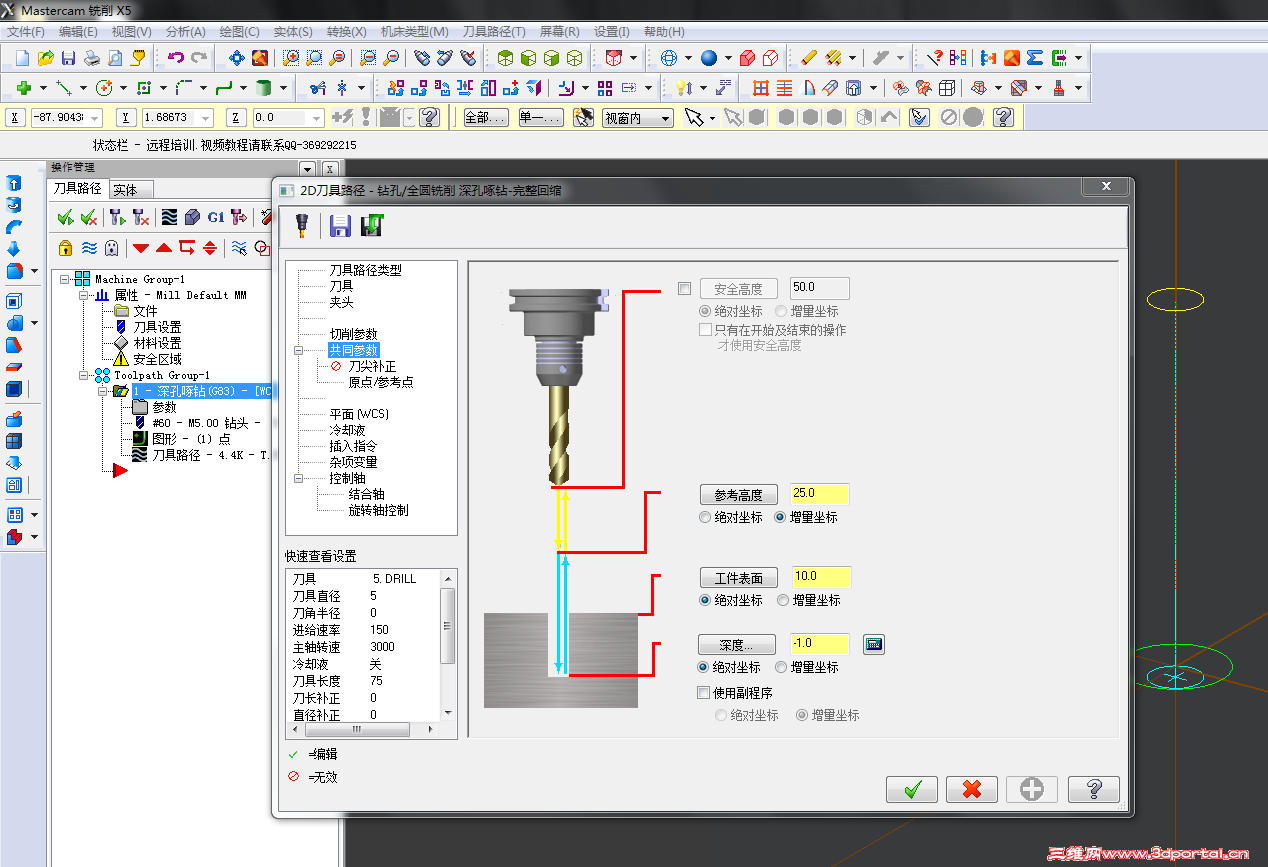This screenshot has height=867, width=1268.
Task: Click the 全部... selection button
Action: [486, 118]
